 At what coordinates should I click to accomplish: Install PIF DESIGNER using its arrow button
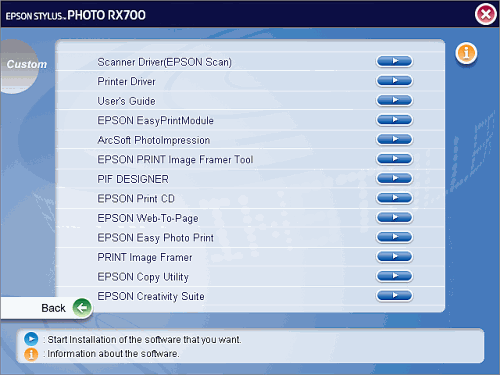pos(394,178)
